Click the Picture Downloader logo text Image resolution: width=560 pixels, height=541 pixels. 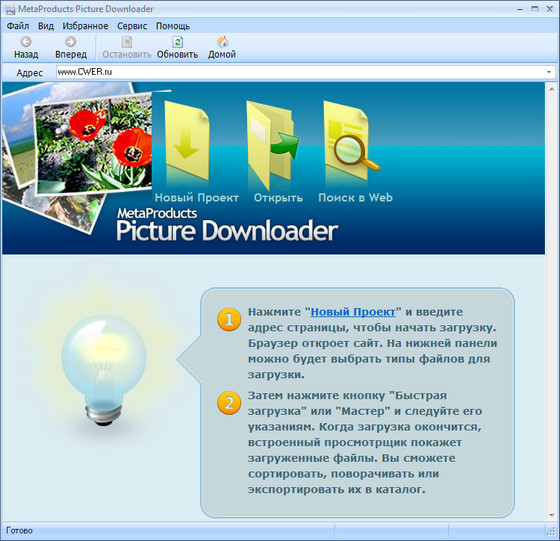pos(227,230)
